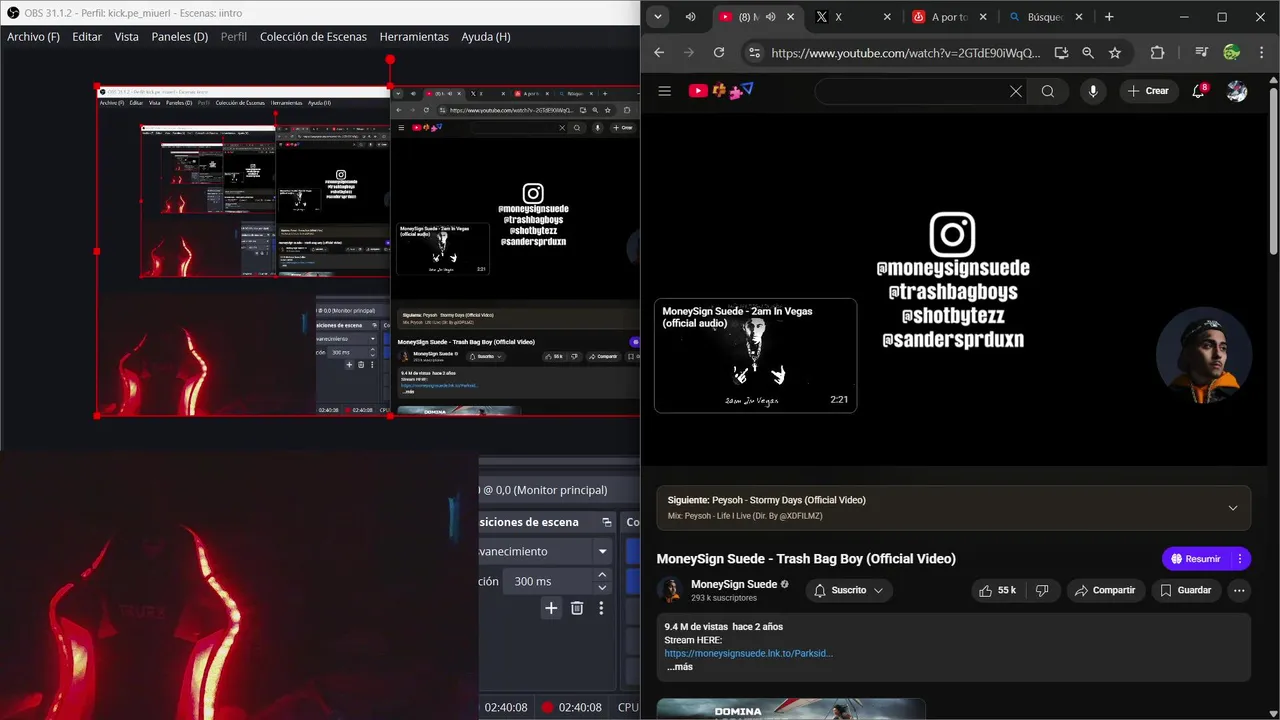This screenshot has width=1280, height=720.
Task: Click the install app icon in address bar
Action: (1061, 53)
